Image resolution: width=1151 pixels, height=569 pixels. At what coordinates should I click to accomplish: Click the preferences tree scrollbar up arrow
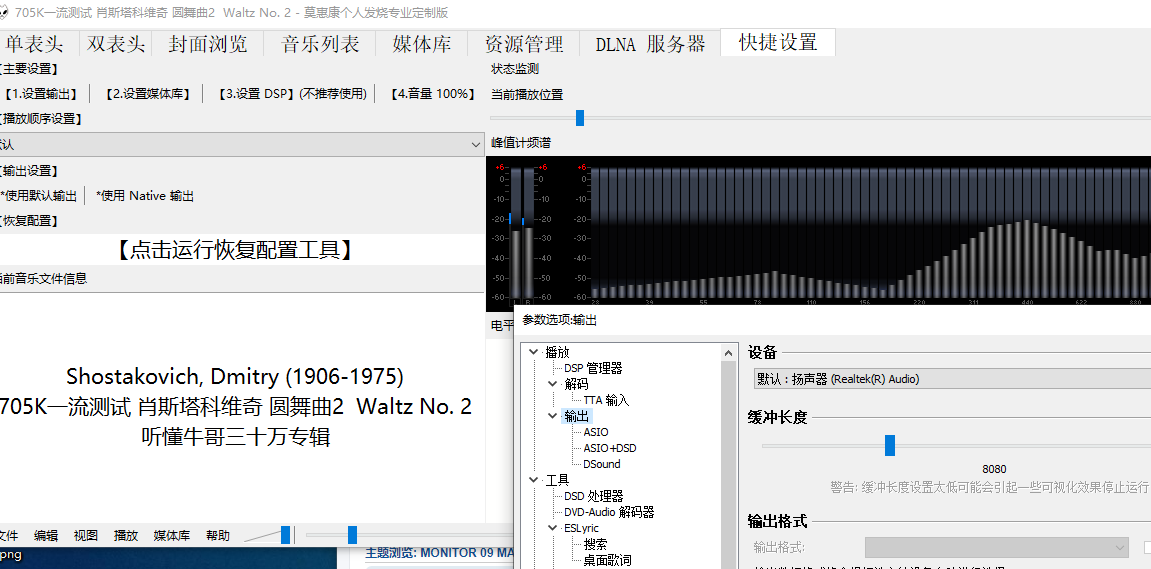tap(729, 353)
